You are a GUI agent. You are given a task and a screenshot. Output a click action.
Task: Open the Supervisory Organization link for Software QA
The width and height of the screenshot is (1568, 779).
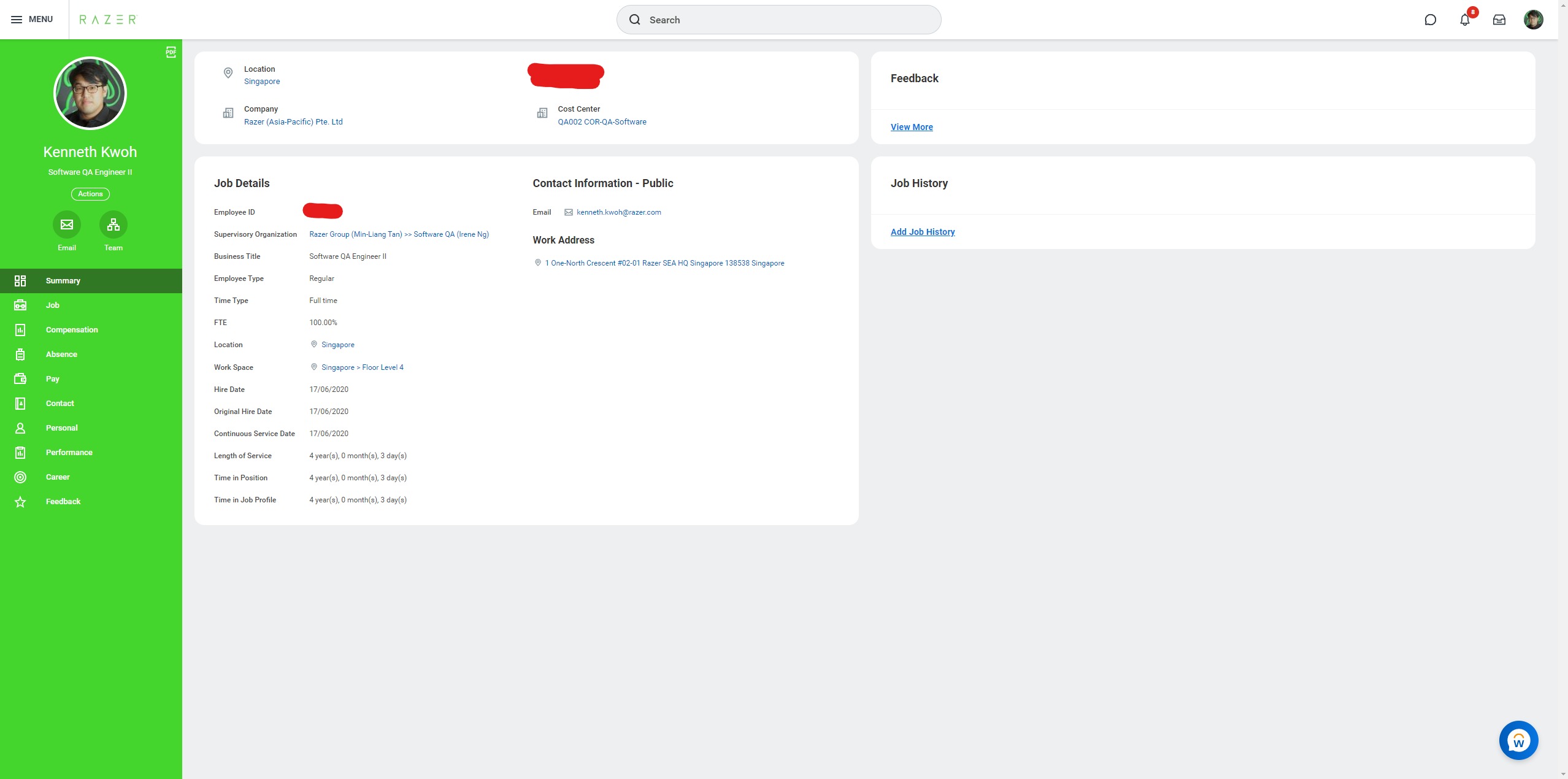pyautogui.click(x=399, y=234)
